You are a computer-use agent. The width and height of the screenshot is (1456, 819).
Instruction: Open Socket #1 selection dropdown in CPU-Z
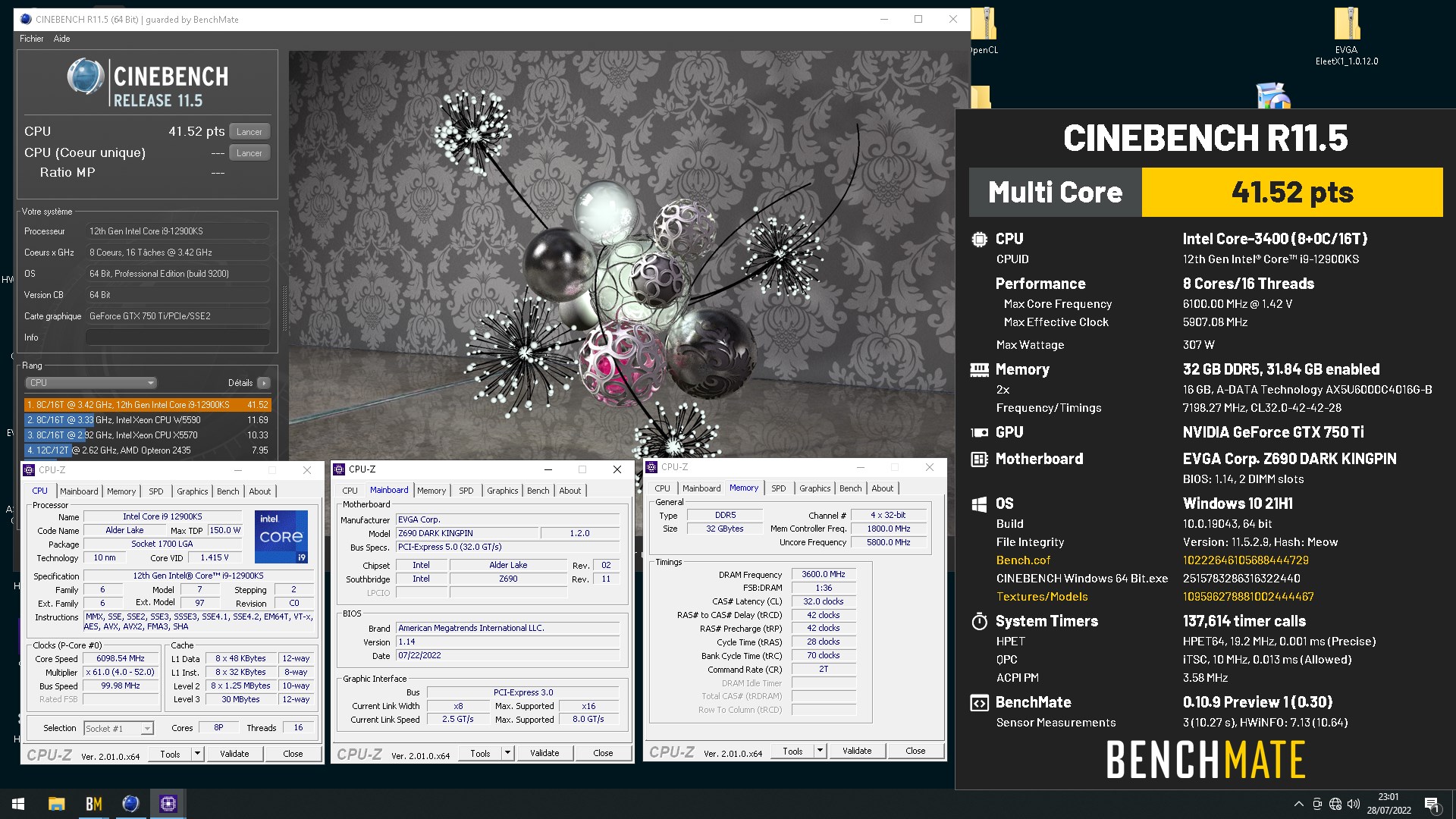click(x=118, y=729)
